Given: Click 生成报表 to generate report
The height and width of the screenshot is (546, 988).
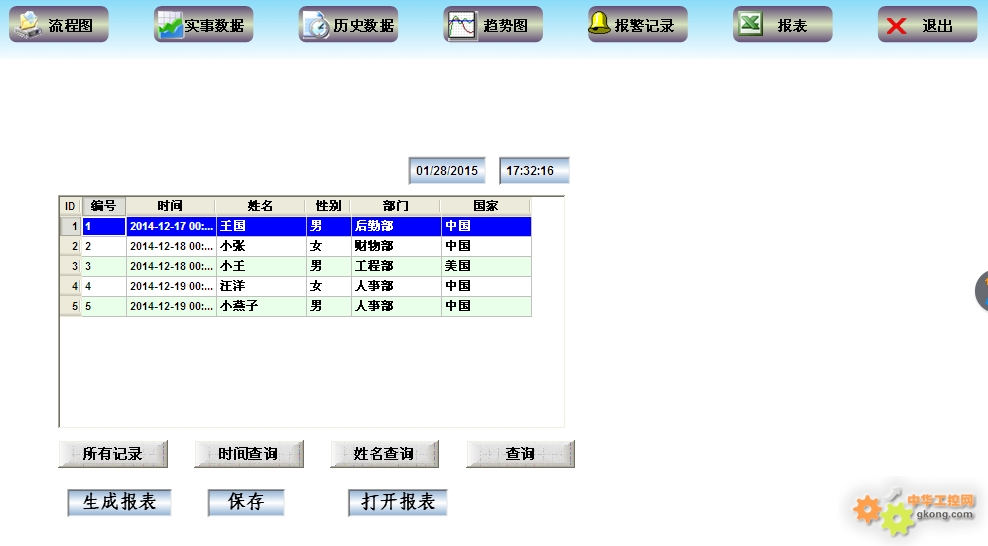Looking at the screenshot, I should [119, 503].
